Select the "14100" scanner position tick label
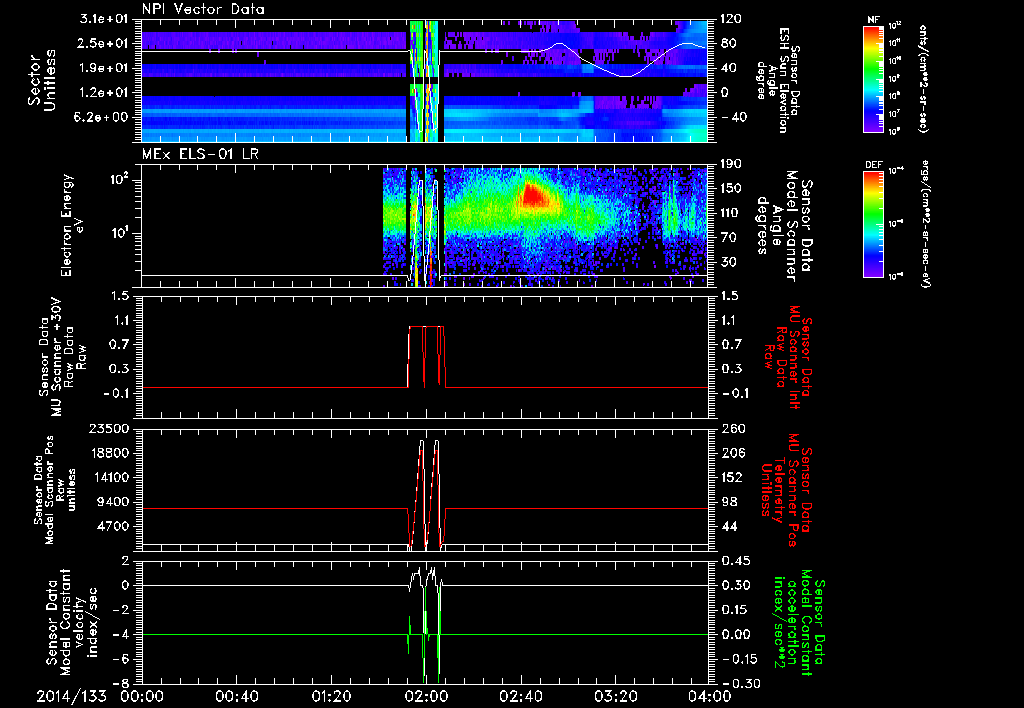 [x=111, y=477]
